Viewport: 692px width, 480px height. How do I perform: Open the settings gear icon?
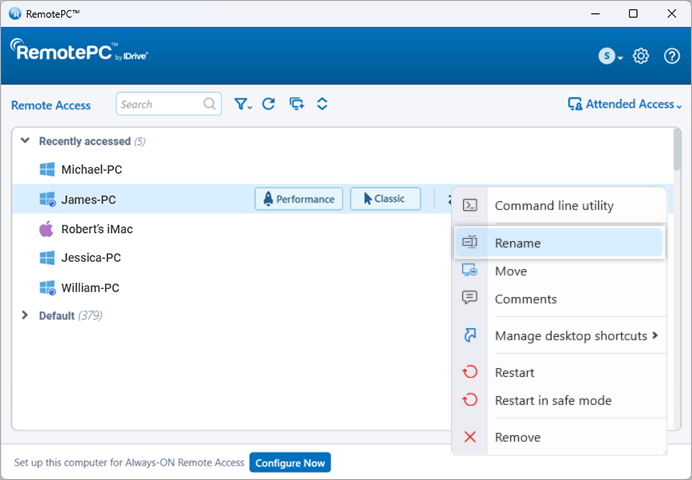[x=642, y=56]
